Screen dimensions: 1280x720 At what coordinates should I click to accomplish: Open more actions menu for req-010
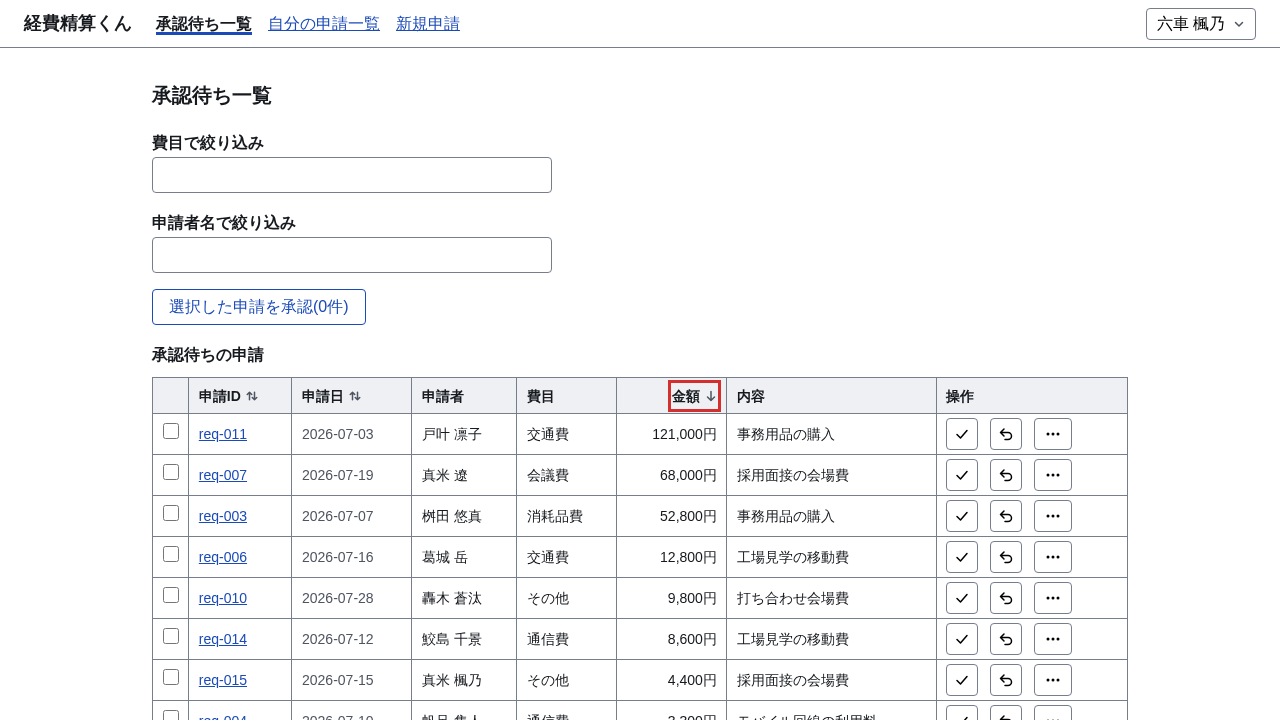coord(1053,598)
